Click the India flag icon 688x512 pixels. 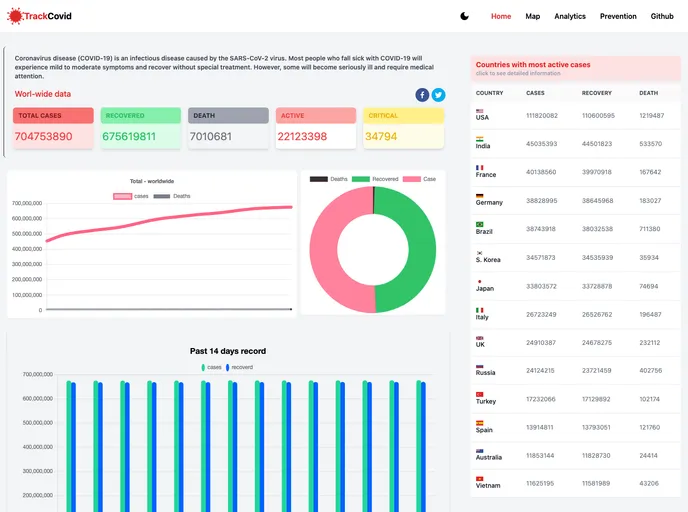(x=480, y=139)
